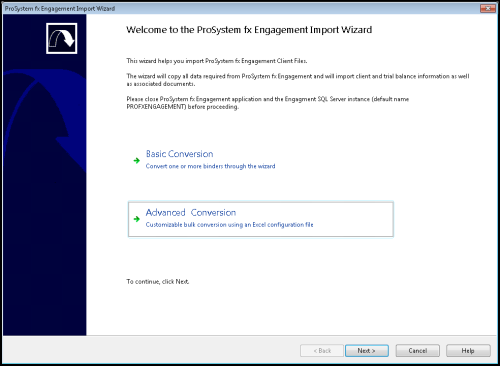The width and height of the screenshot is (500, 366).
Task: Select 'Convert one or more binders' description
Action: pyautogui.click(x=210, y=166)
